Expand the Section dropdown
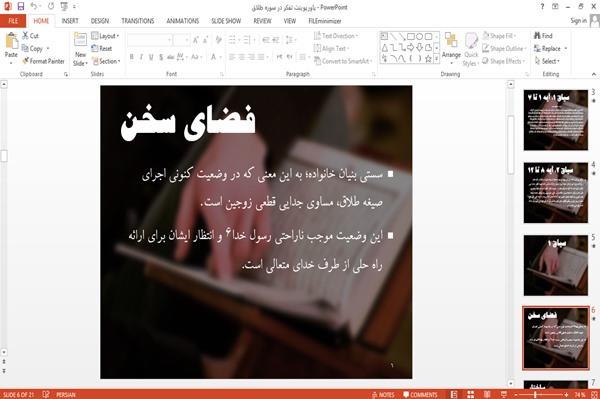 106,61
